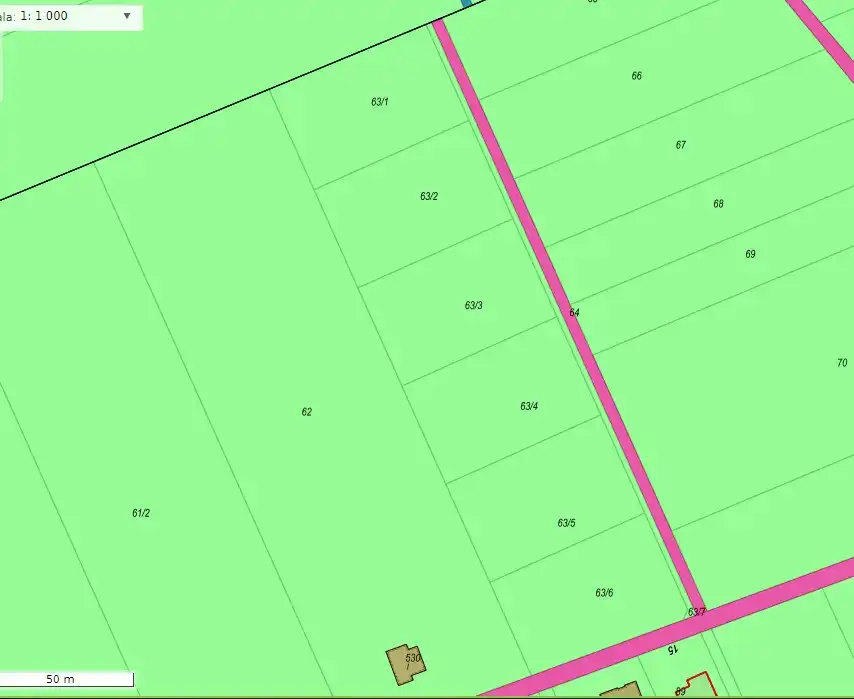Click on parcel 67
Image resolution: width=854 pixels, height=699 pixels.
pos(680,145)
